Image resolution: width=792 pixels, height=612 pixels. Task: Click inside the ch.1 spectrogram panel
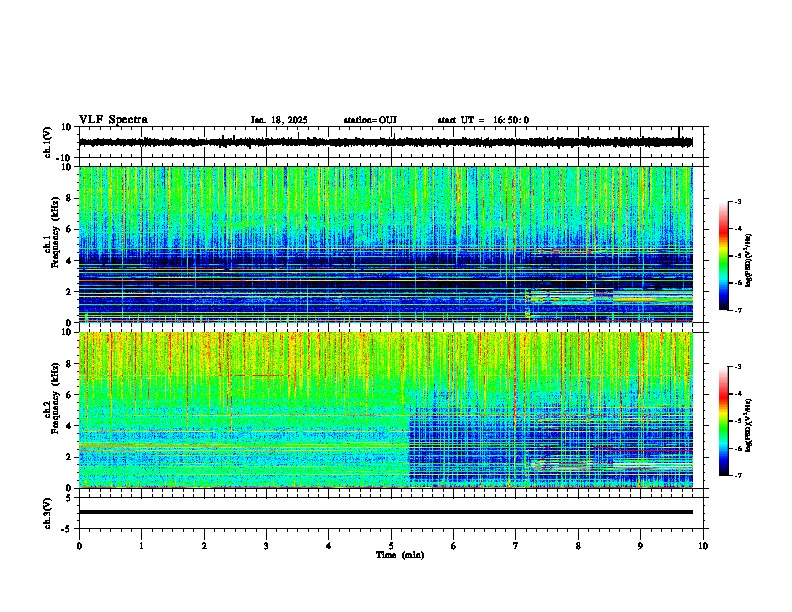(x=386, y=244)
